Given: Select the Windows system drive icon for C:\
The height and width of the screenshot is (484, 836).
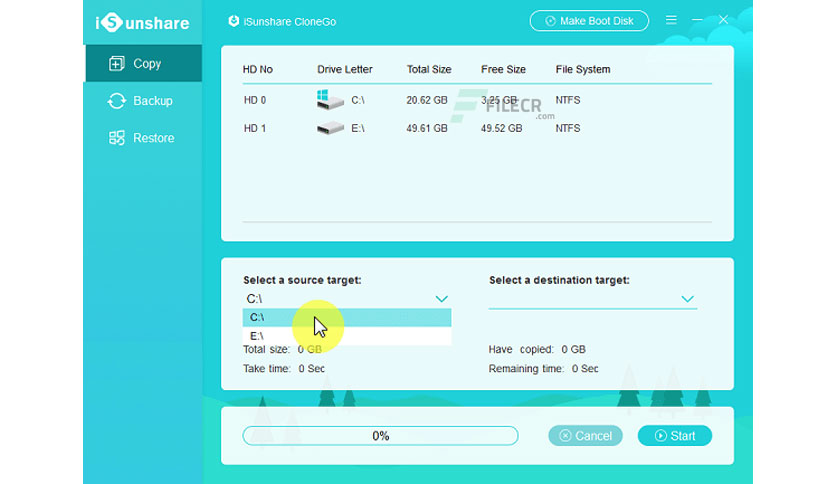Looking at the screenshot, I should tap(329, 100).
